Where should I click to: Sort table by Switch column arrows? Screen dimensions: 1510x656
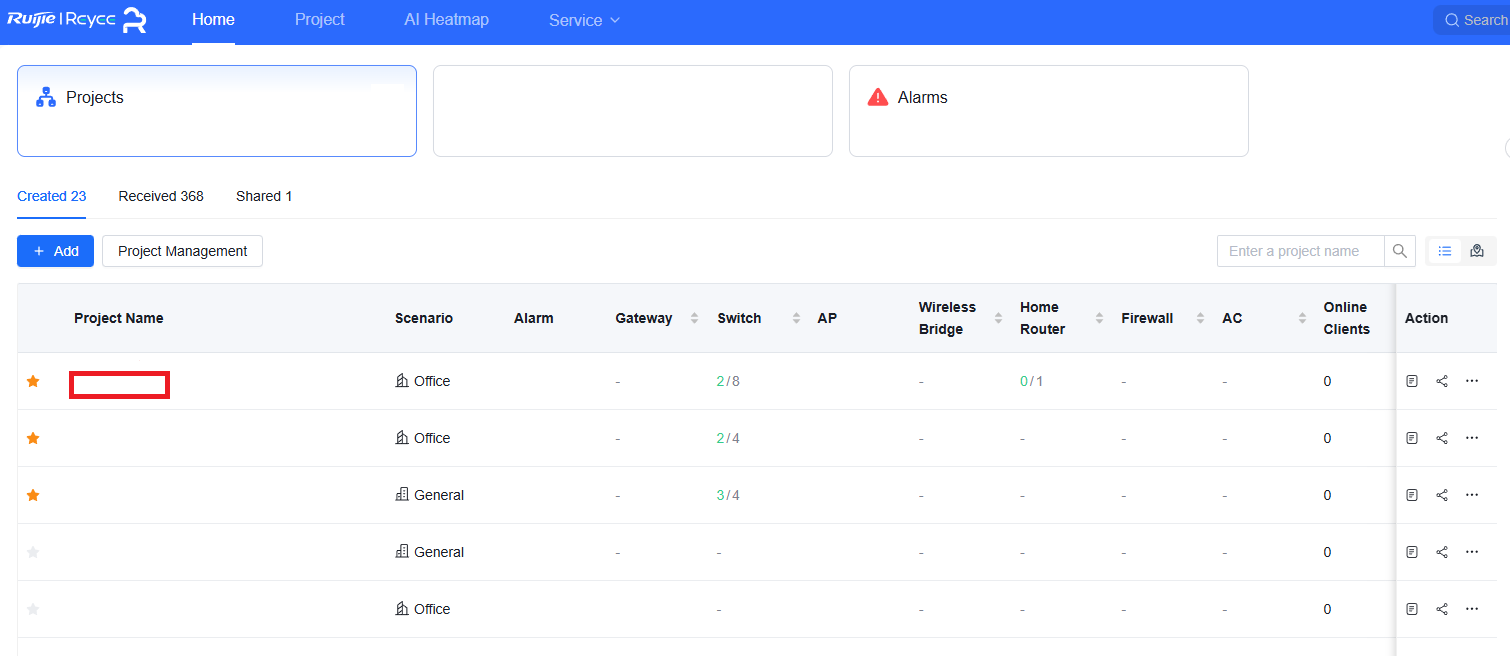796,318
